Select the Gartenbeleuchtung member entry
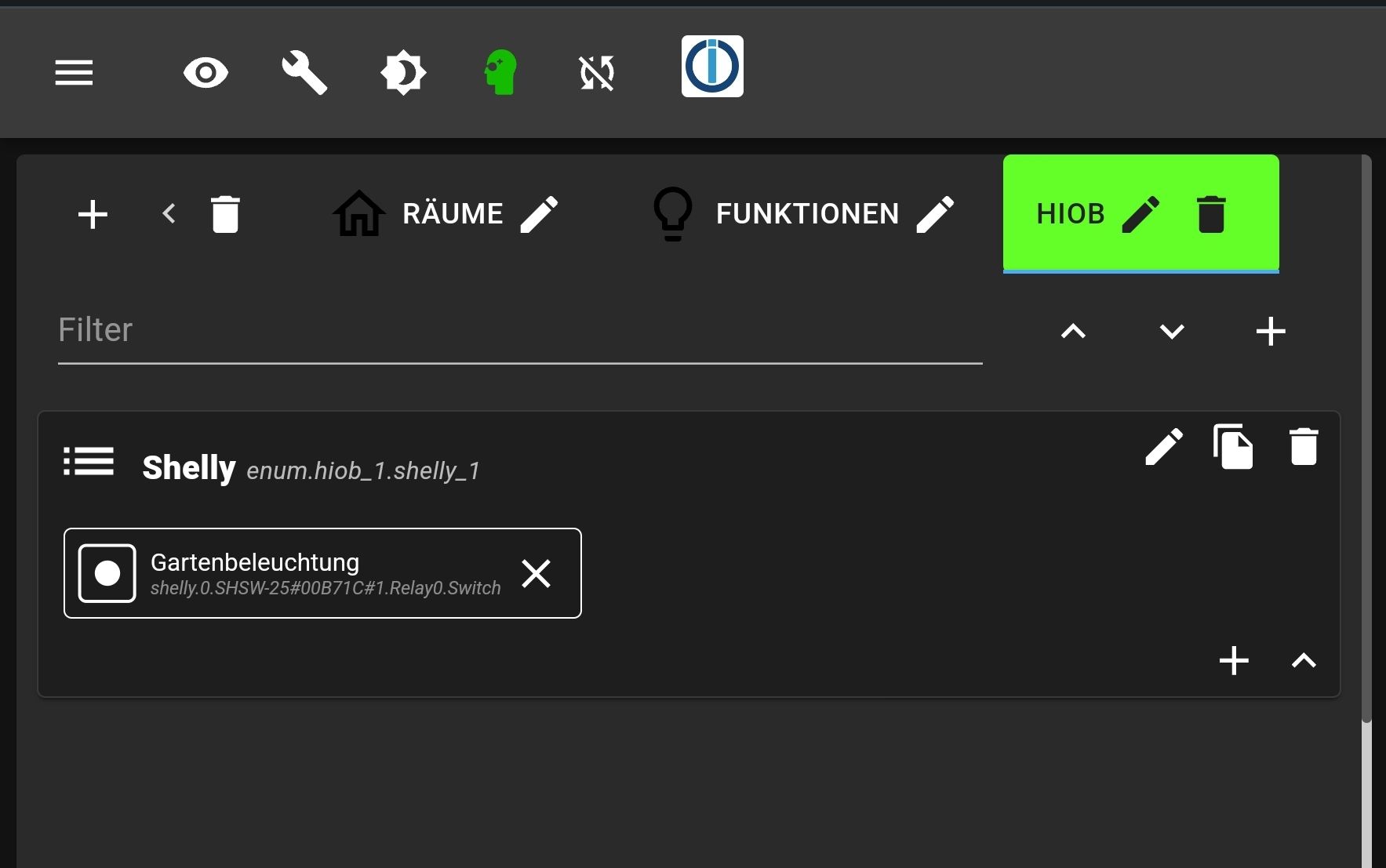The width and height of the screenshot is (1386, 868). click(x=322, y=573)
